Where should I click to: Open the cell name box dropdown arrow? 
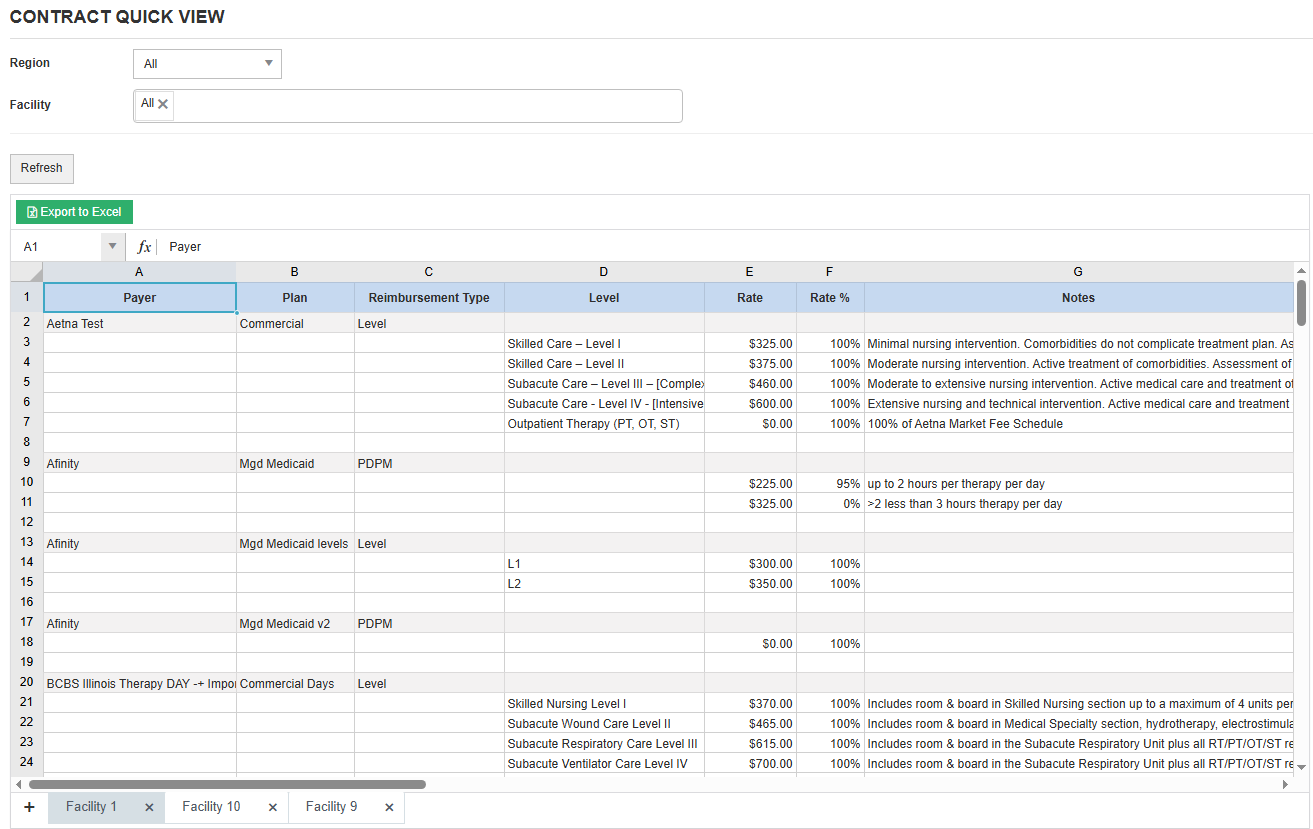(x=112, y=247)
